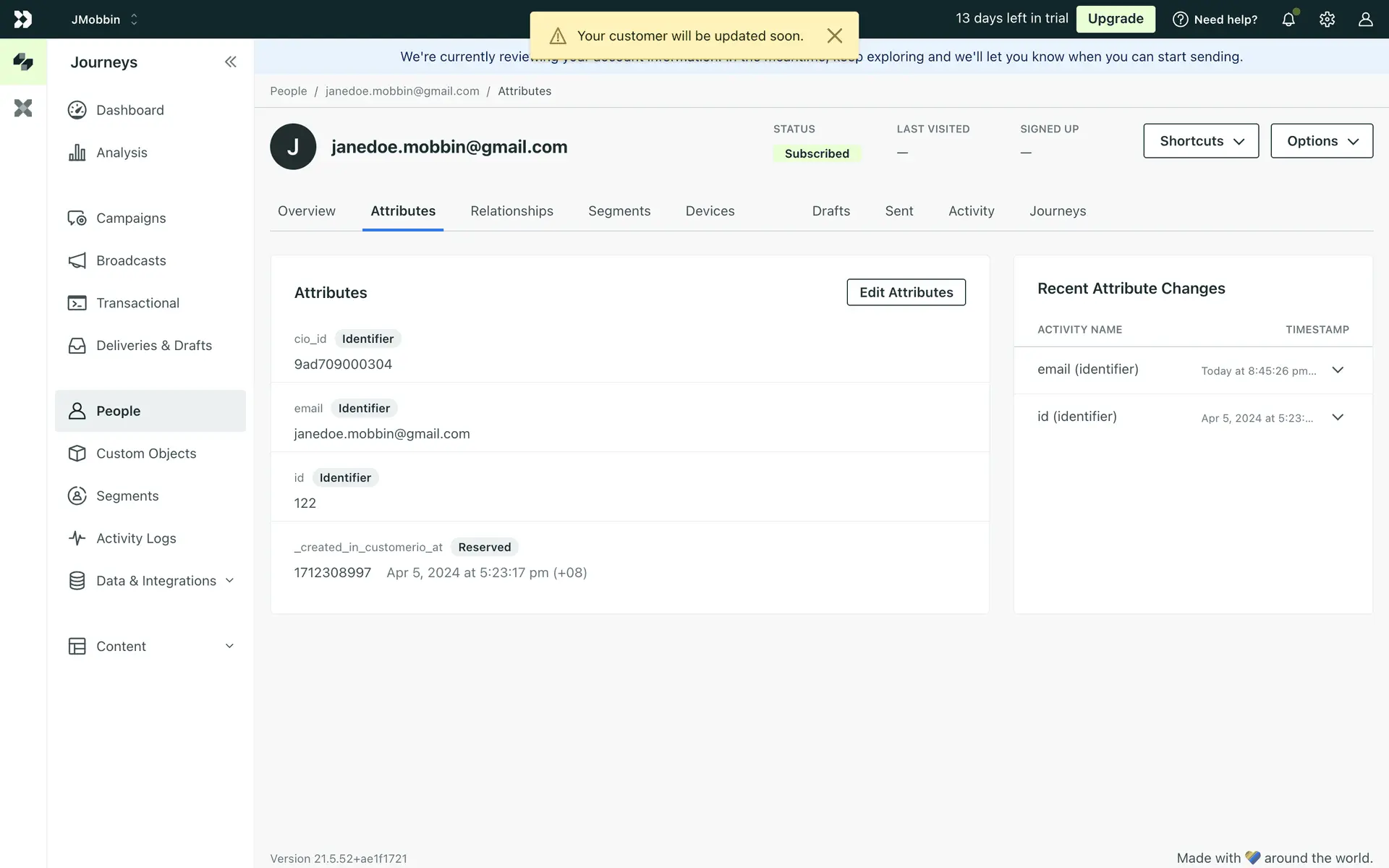Click the Custom Objects cube icon
1389x868 pixels.
tap(77, 454)
